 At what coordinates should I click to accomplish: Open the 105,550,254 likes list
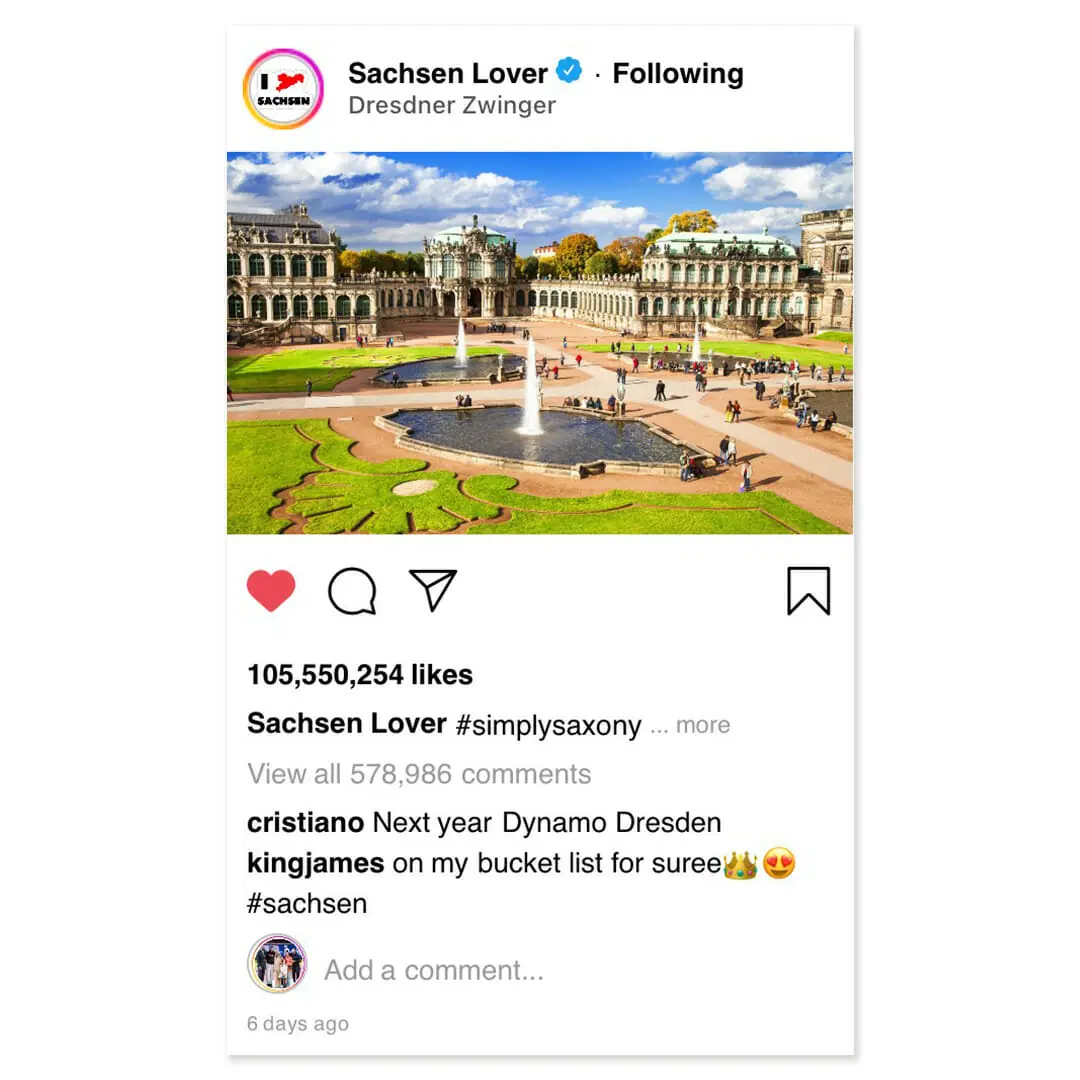pos(360,675)
